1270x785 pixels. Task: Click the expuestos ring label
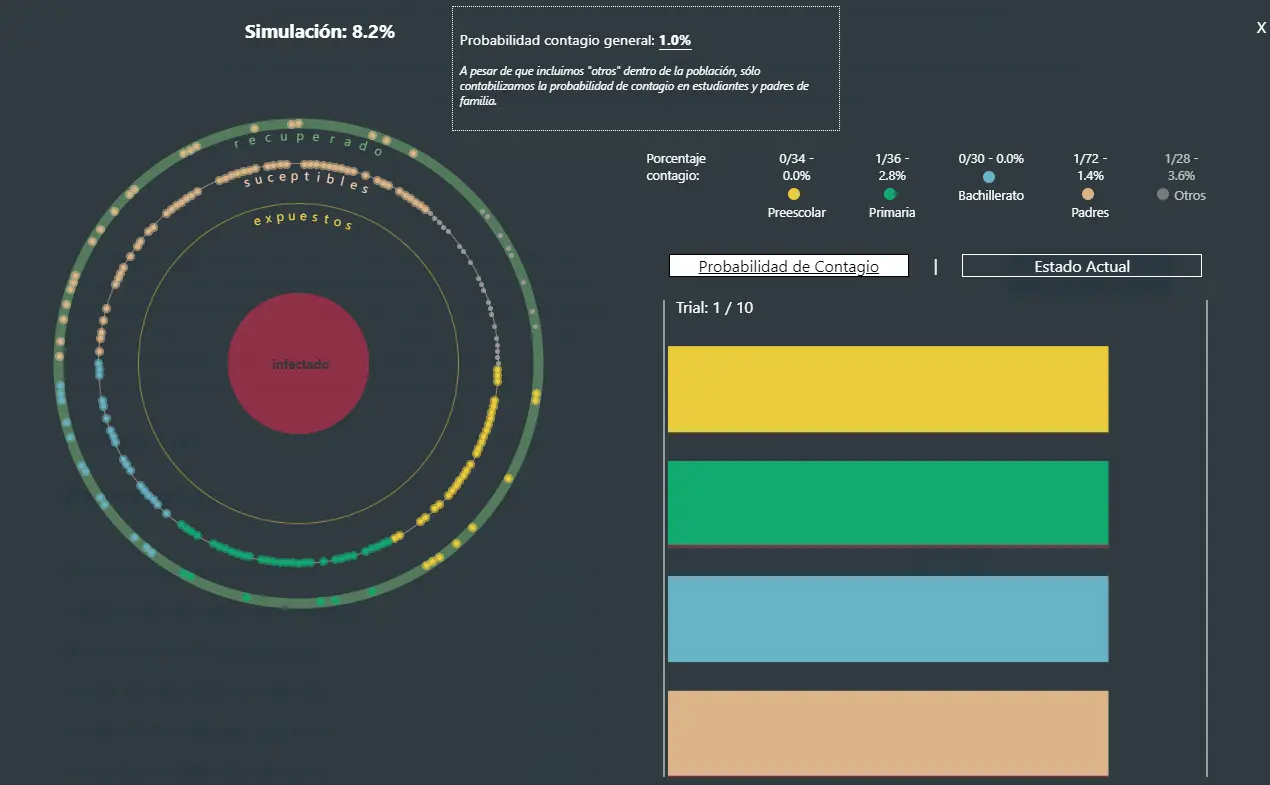303,220
